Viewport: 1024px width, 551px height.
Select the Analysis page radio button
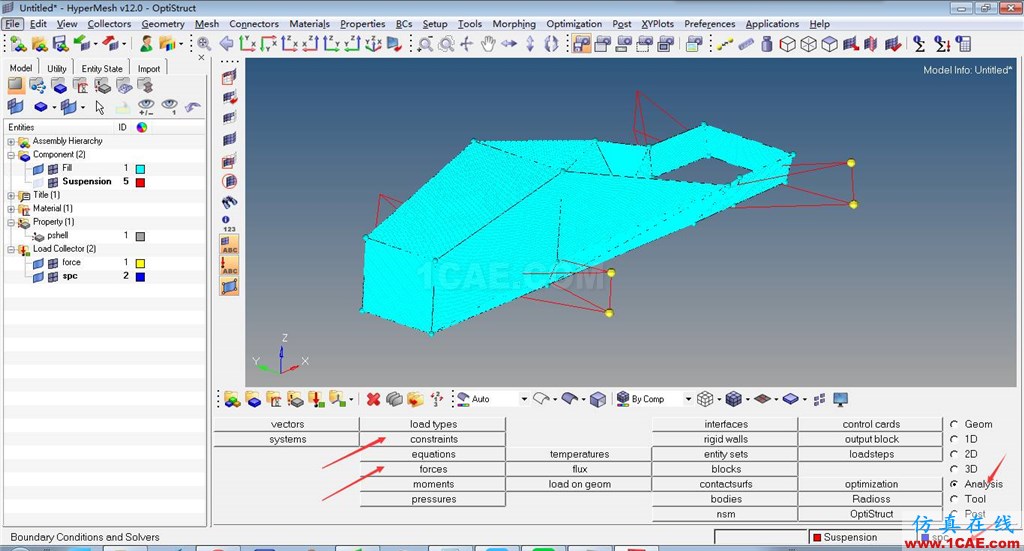tap(954, 484)
